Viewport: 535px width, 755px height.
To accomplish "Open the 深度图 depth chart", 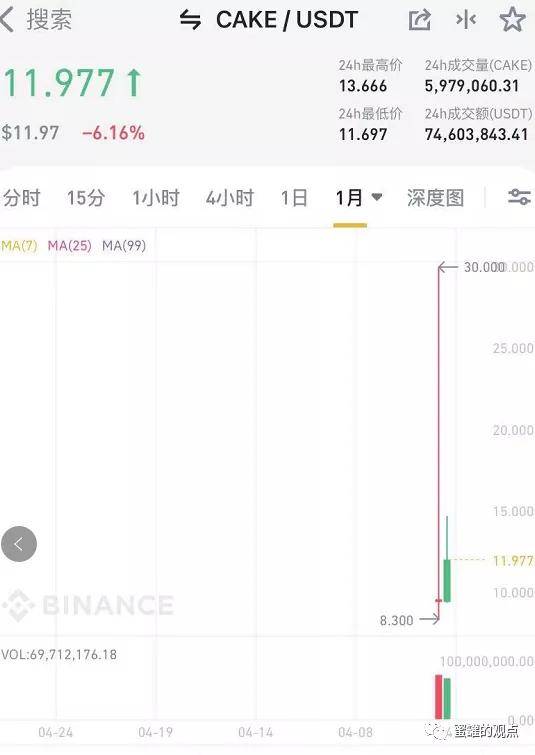I will (435, 198).
